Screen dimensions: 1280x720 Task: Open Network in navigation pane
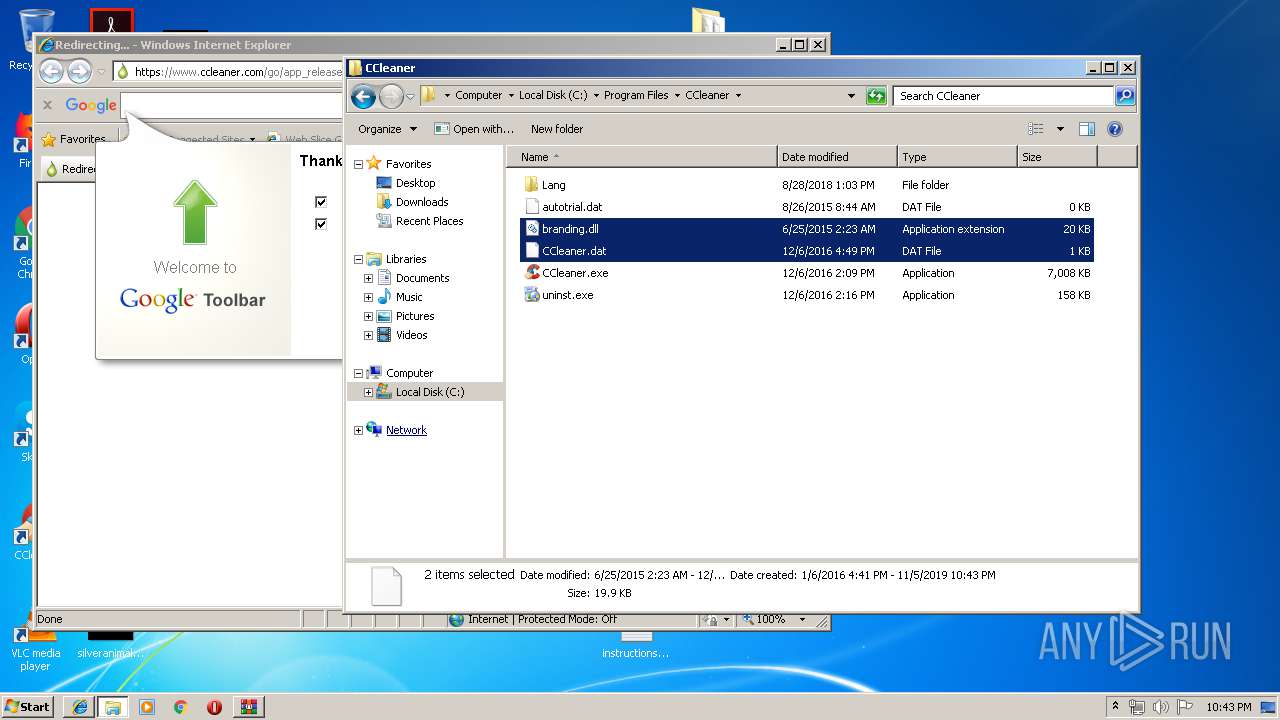(406, 430)
